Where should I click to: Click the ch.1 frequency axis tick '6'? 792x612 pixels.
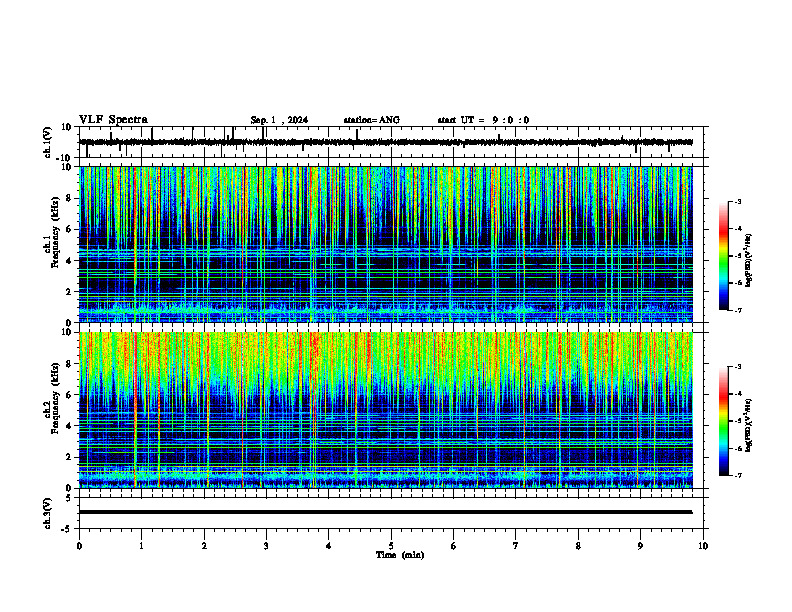pyautogui.click(x=70, y=229)
